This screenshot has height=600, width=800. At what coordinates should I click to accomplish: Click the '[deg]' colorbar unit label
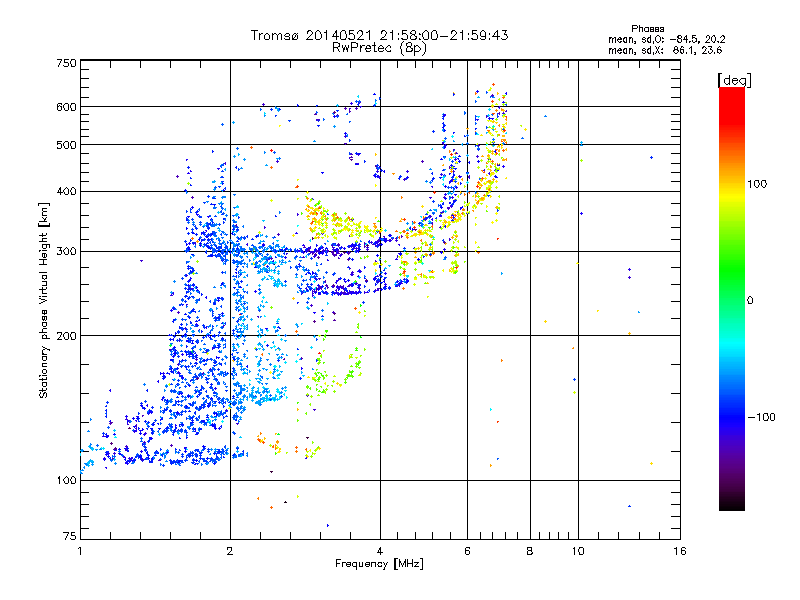pos(734,80)
